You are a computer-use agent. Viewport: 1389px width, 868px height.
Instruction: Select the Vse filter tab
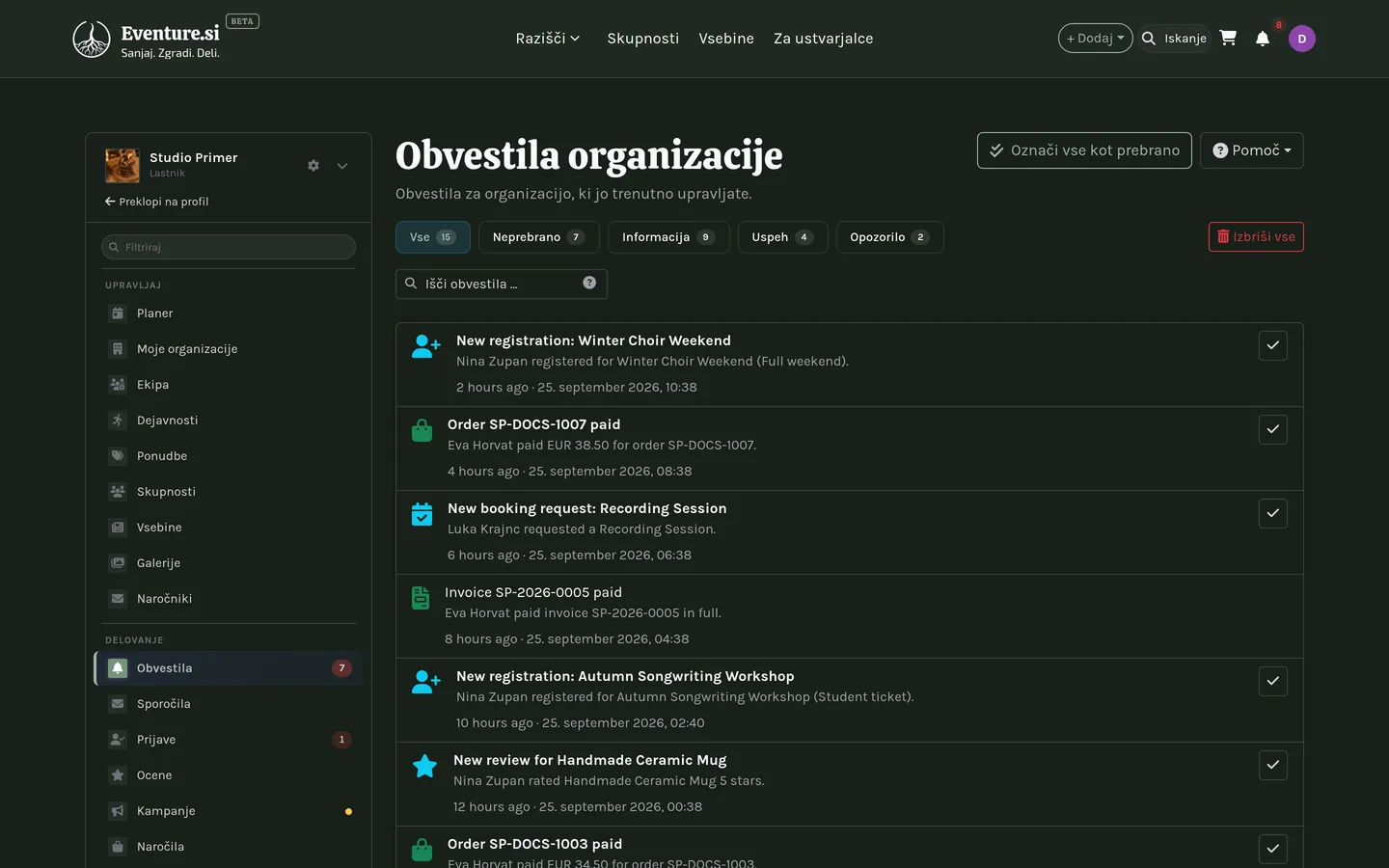(x=433, y=237)
